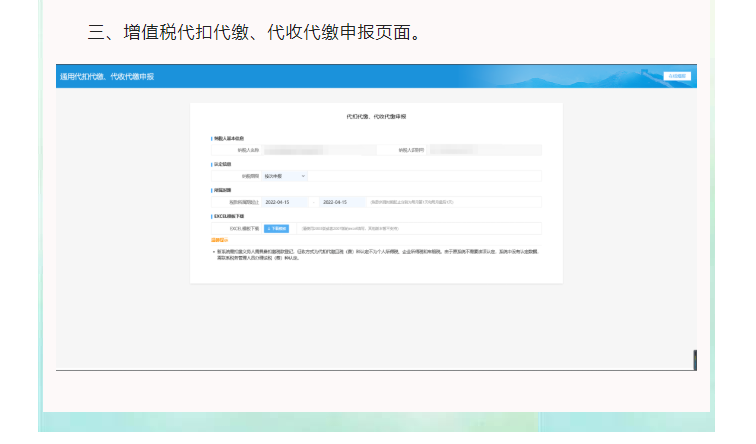Click the 纳税人识别号 field
The height and width of the screenshot is (444, 756).
pos(484,150)
